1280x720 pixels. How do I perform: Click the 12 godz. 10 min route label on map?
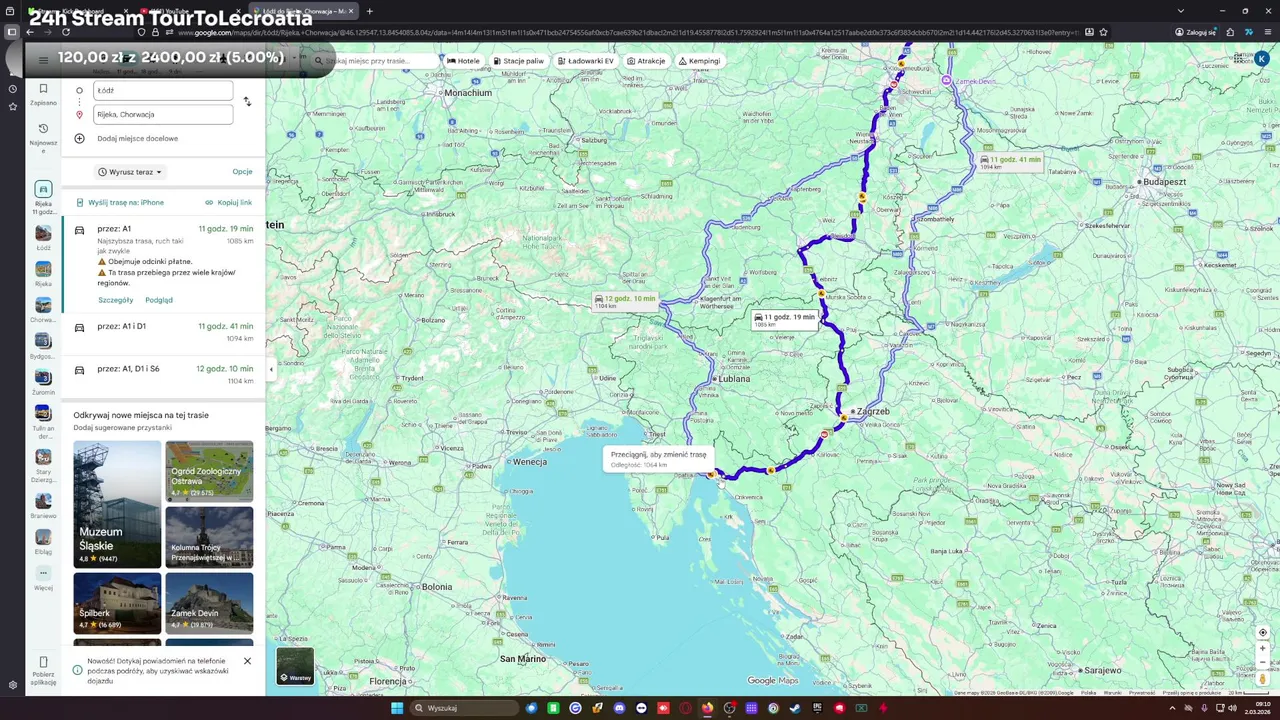pyautogui.click(x=625, y=301)
